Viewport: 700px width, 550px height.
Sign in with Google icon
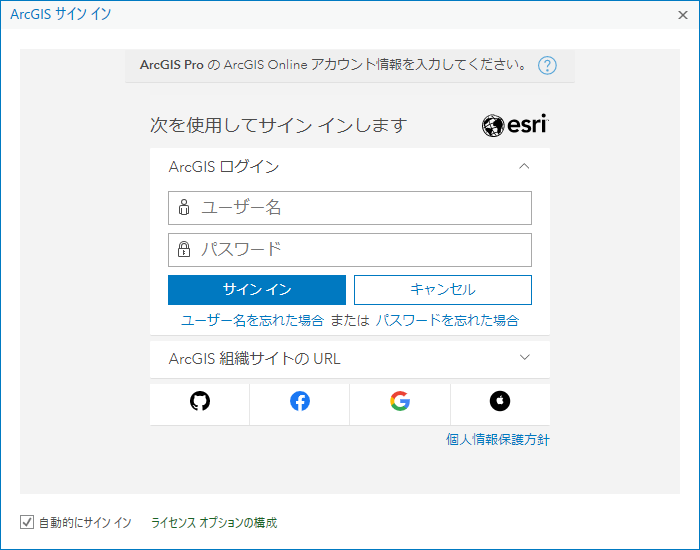400,401
